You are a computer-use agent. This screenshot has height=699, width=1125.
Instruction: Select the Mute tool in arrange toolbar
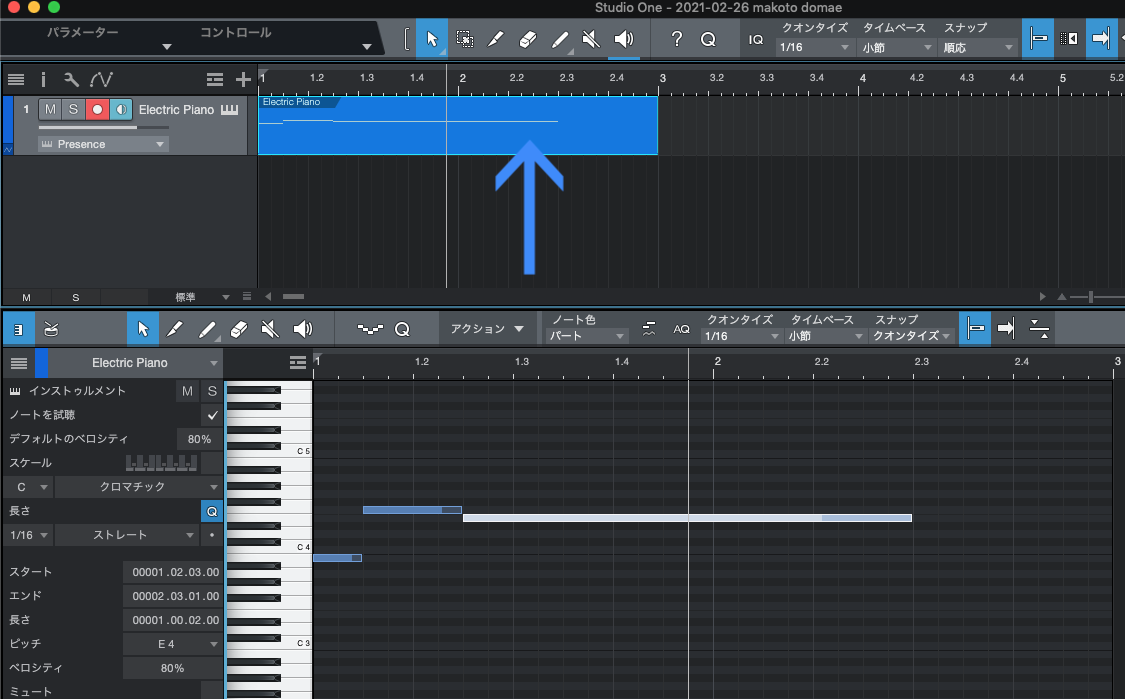coord(591,39)
